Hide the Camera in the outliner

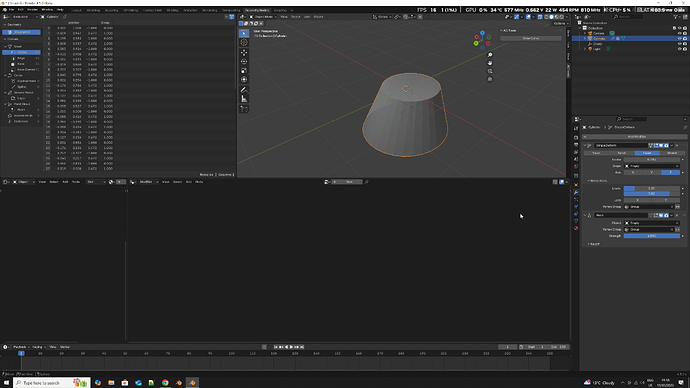click(x=679, y=33)
